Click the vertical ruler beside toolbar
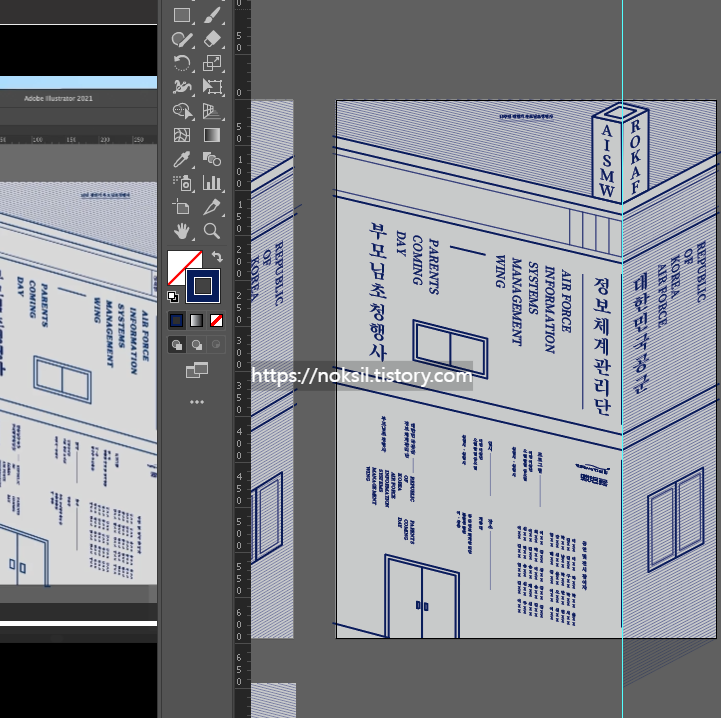 242,359
